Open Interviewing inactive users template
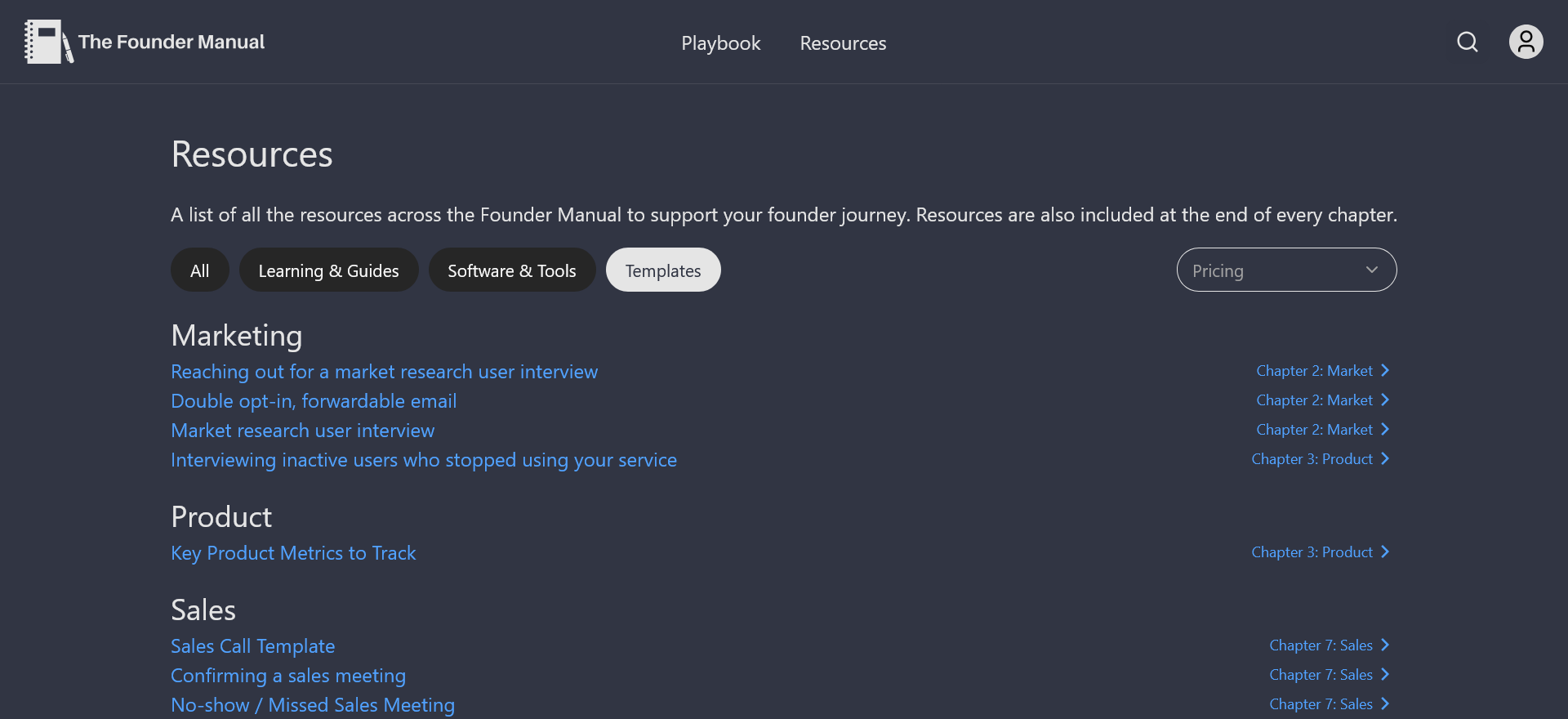Image resolution: width=1568 pixels, height=719 pixels. coord(423,460)
